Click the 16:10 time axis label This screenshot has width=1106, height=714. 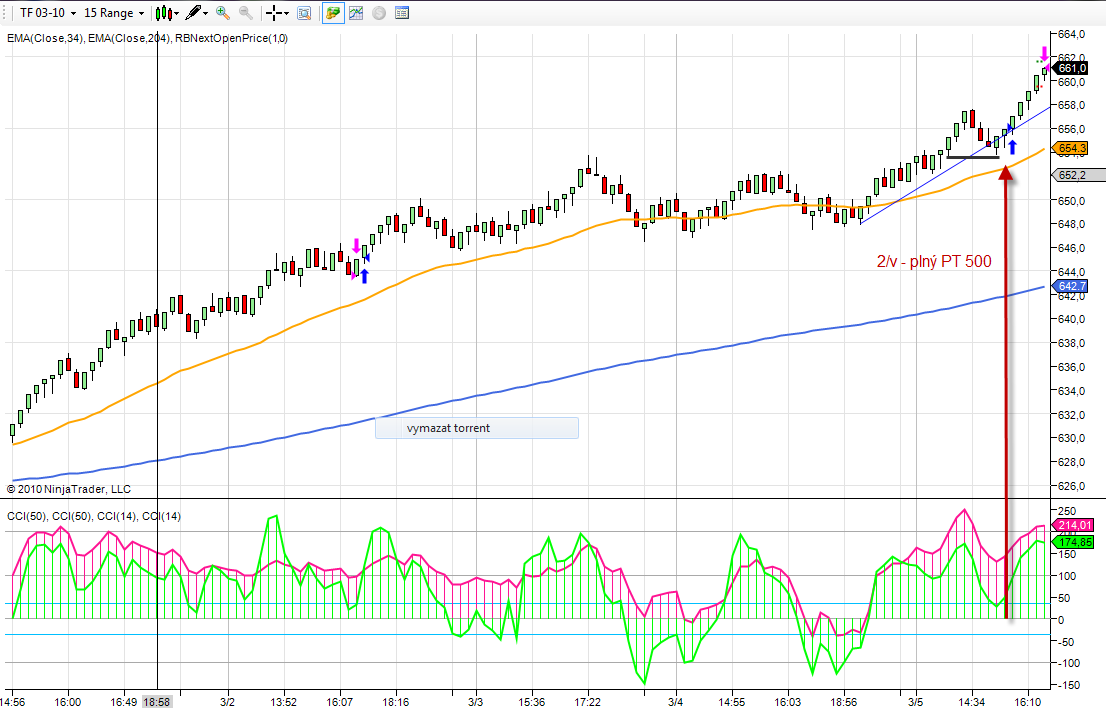point(1028,702)
